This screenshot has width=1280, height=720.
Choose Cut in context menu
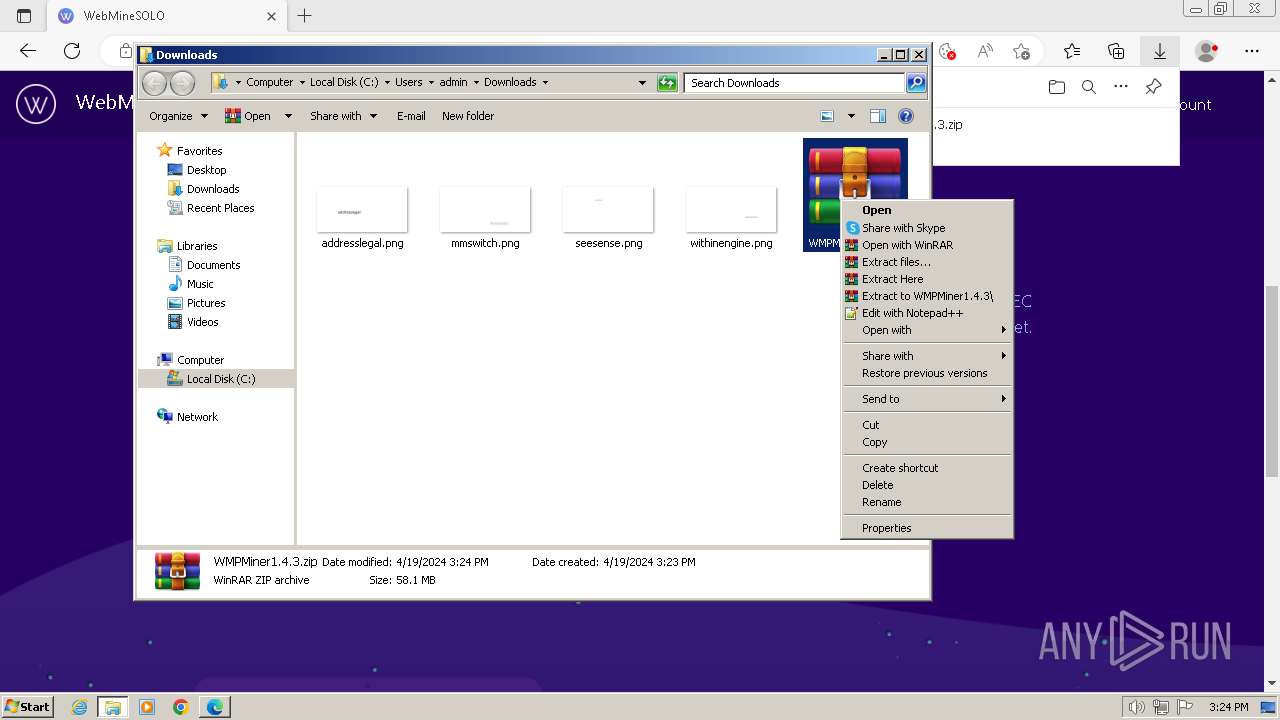coord(927,425)
